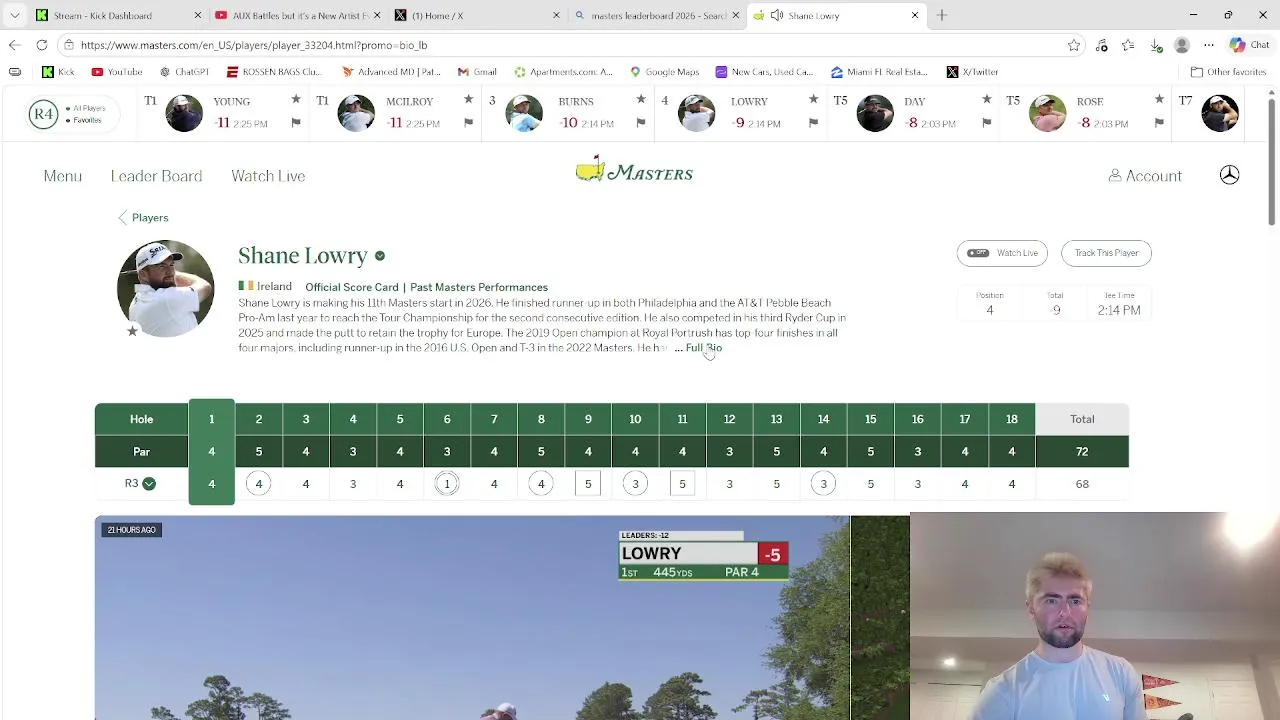Click the Masters logo
Image resolution: width=1280 pixels, height=720 pixels.
(x=634, y=170)
